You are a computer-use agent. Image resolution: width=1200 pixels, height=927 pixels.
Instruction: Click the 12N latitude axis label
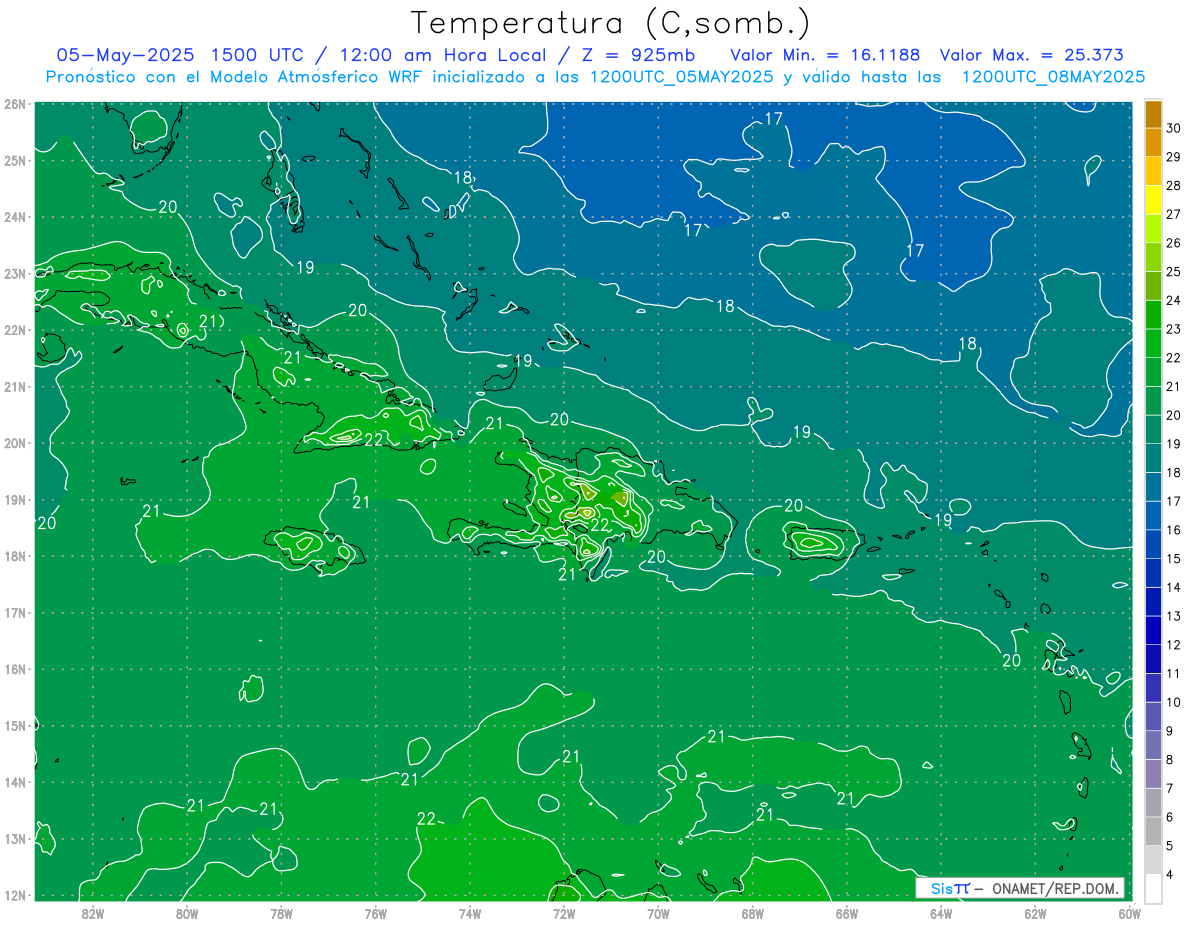(x=14, y=895)
